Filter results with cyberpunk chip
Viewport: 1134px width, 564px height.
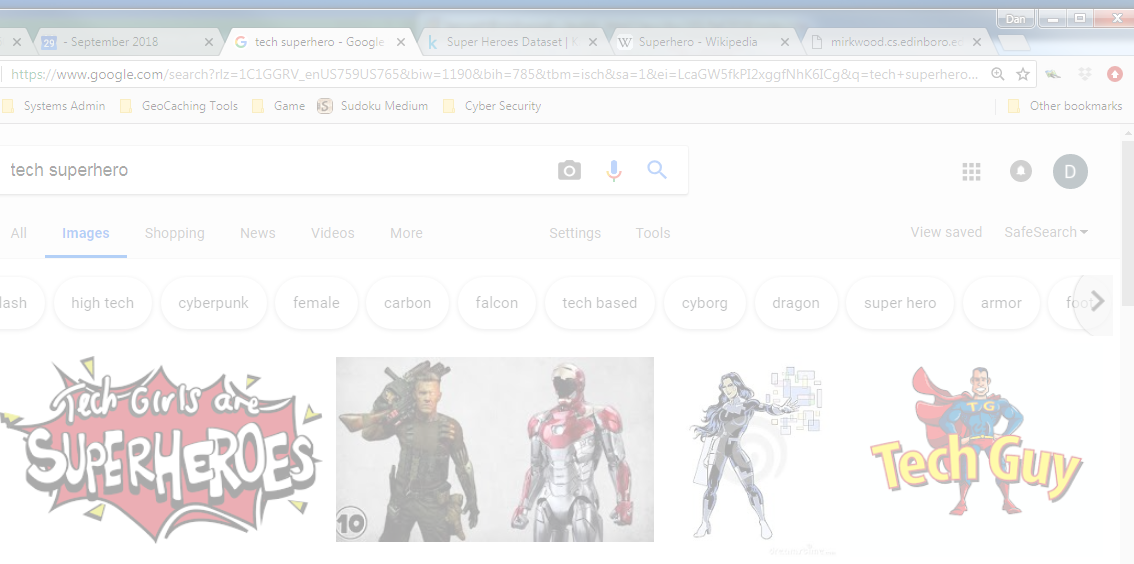coord(213,303)
